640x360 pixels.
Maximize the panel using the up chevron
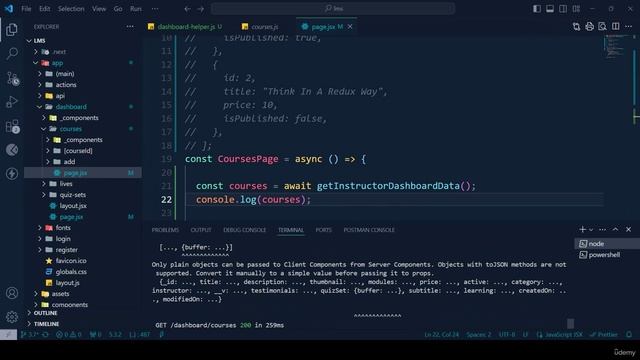click(615, 229)
